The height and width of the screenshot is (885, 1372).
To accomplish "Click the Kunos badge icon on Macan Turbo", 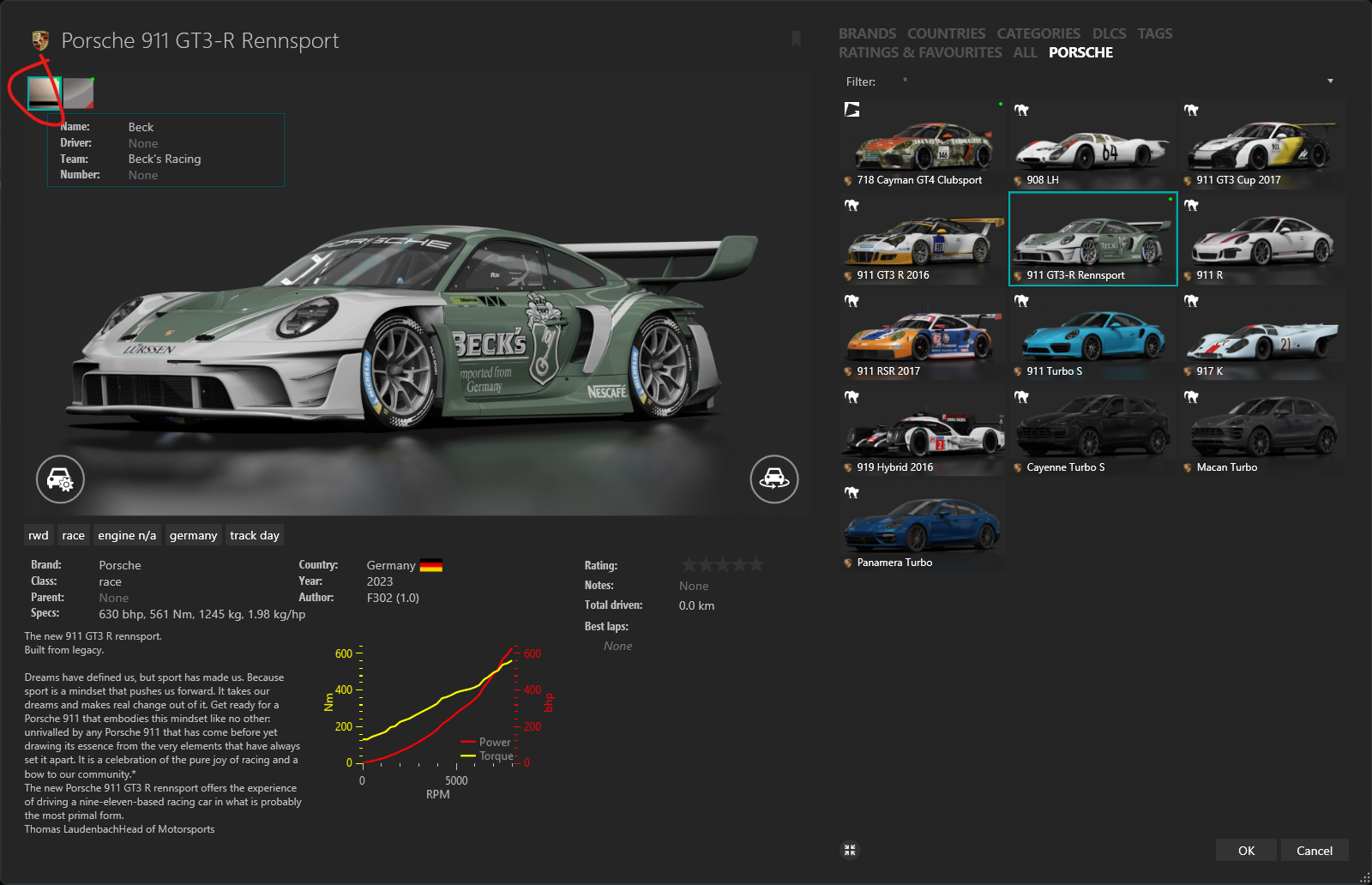I will pyautogui.click(x=1191, y=397).
